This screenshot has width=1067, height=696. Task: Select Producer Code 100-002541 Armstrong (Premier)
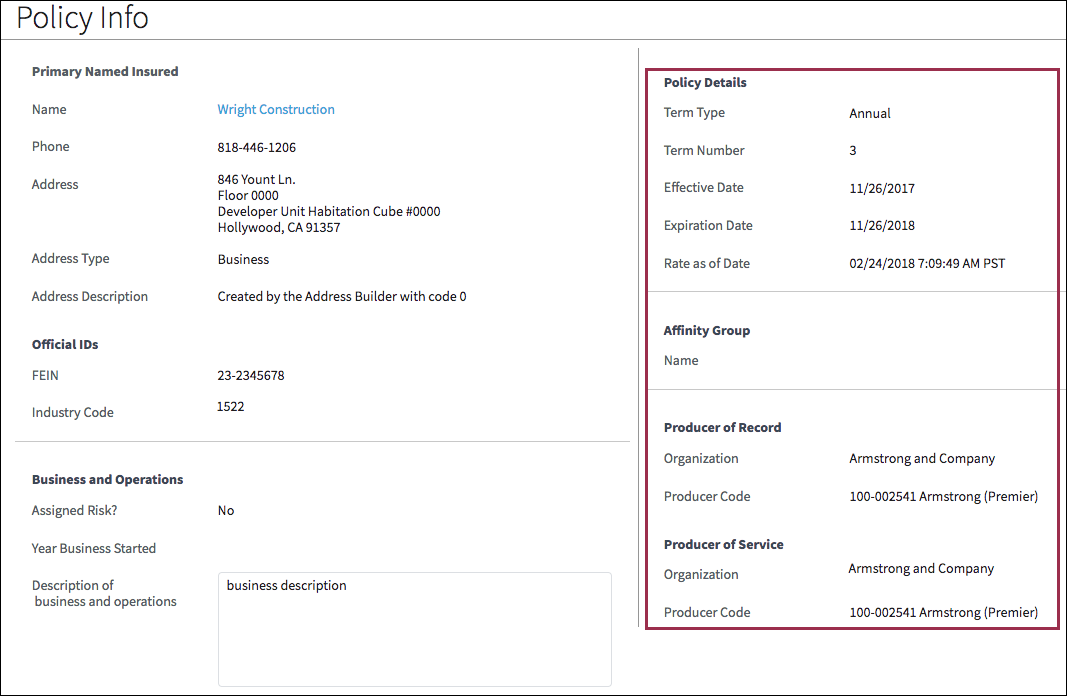point(943,496)
